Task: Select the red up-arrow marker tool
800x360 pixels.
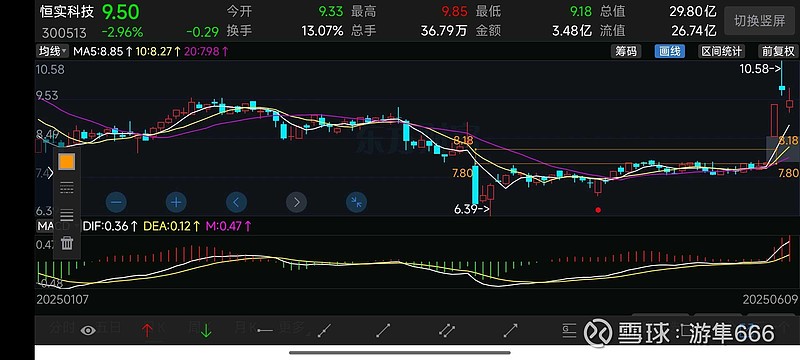Action: point(147,331)
